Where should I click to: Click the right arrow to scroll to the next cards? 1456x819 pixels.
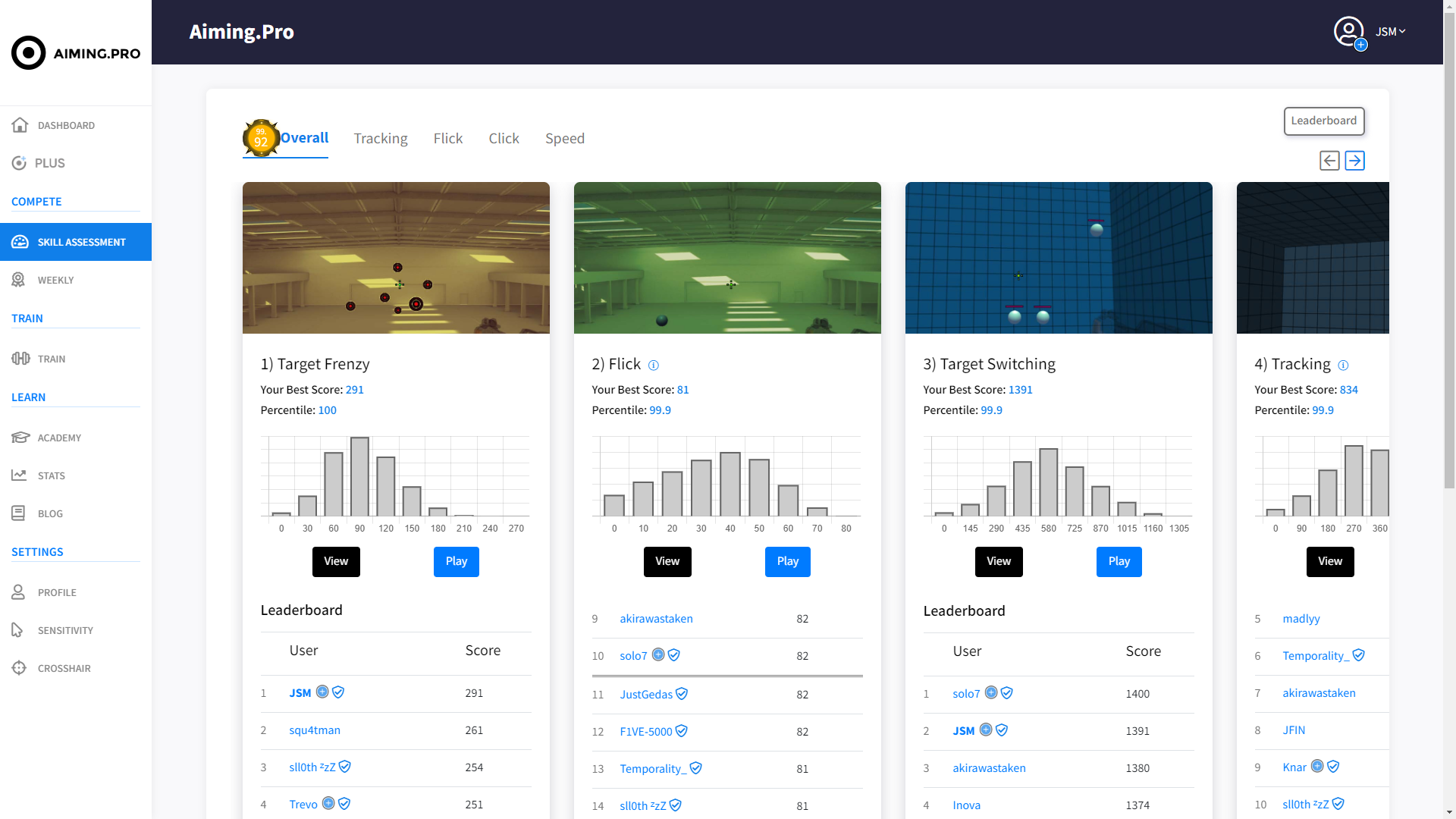tap(1354, 161)
